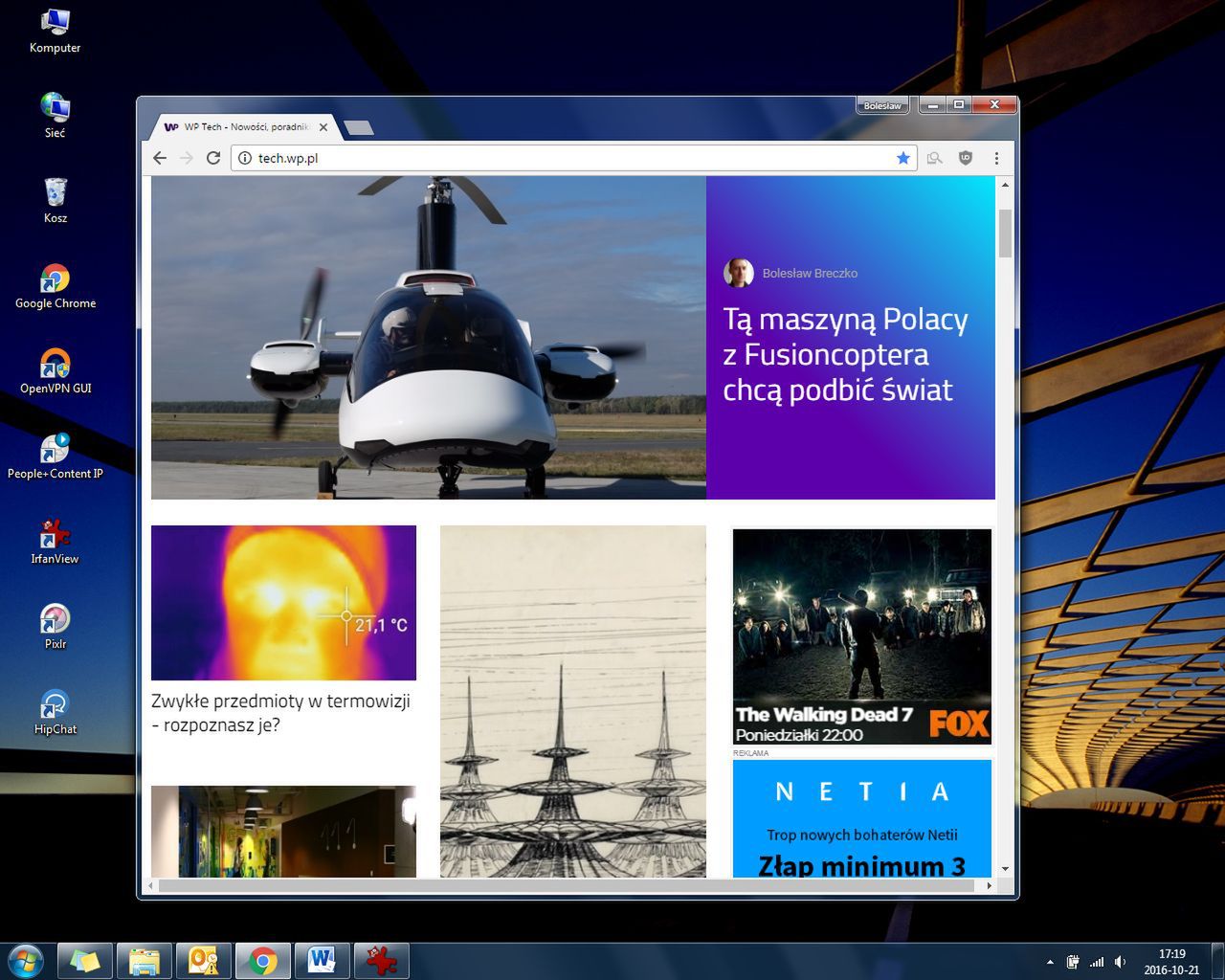This screenshot has height=980, width=1225.
Task: Click the horizontal scrollbar thumb
Action: [x=568, y=885]
